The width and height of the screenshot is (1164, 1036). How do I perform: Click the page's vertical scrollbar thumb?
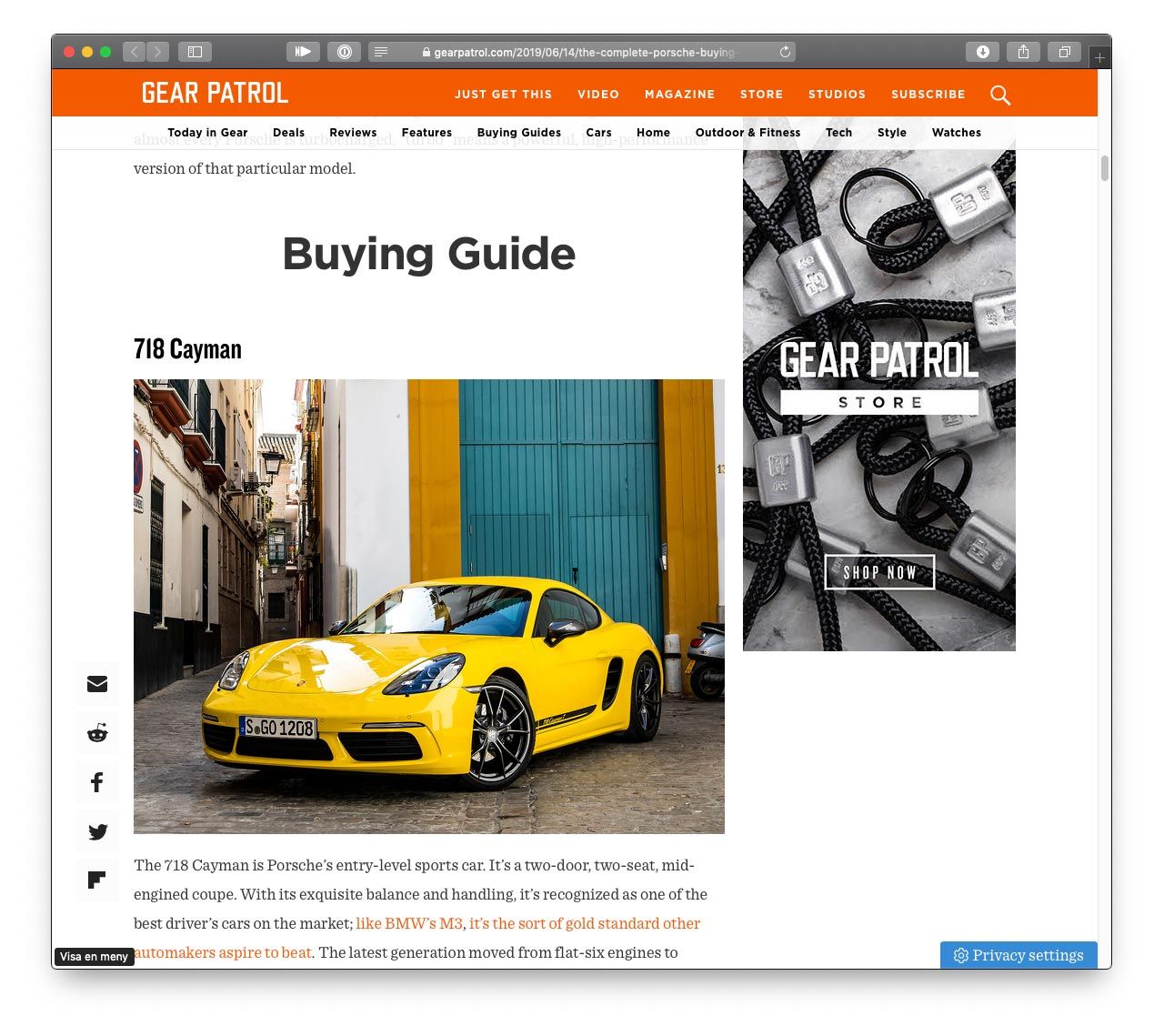1105,168
